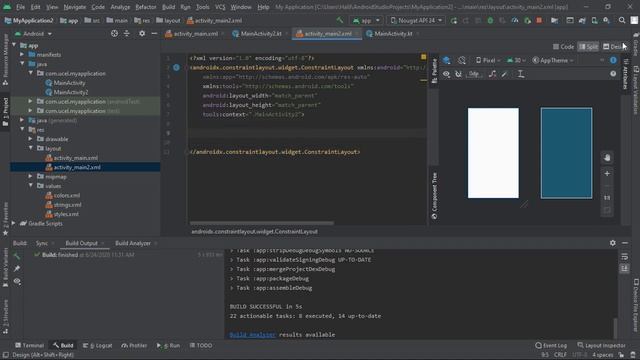Click the red Stop button icon
Screen dimensions: 640x360
coord(539,20)
